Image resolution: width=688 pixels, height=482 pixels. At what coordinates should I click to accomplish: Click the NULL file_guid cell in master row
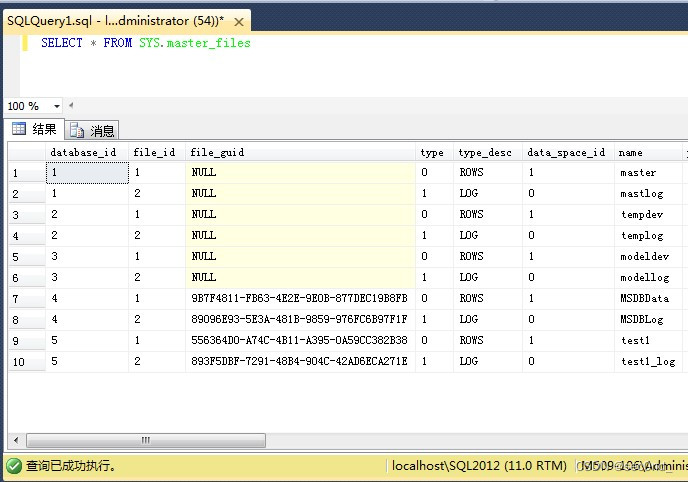[301, 173]
